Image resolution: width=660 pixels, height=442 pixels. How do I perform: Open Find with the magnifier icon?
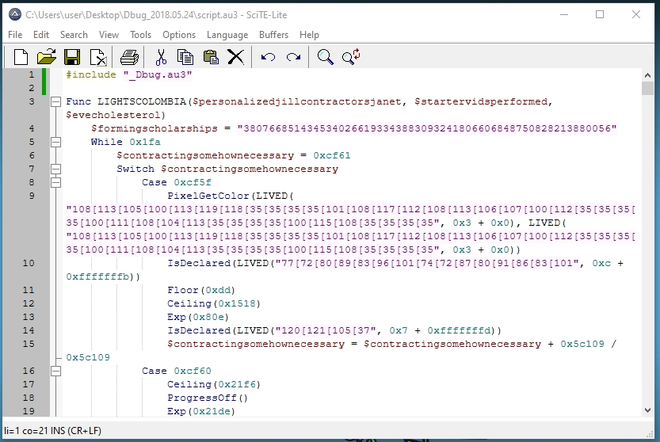tap(325, 57)
